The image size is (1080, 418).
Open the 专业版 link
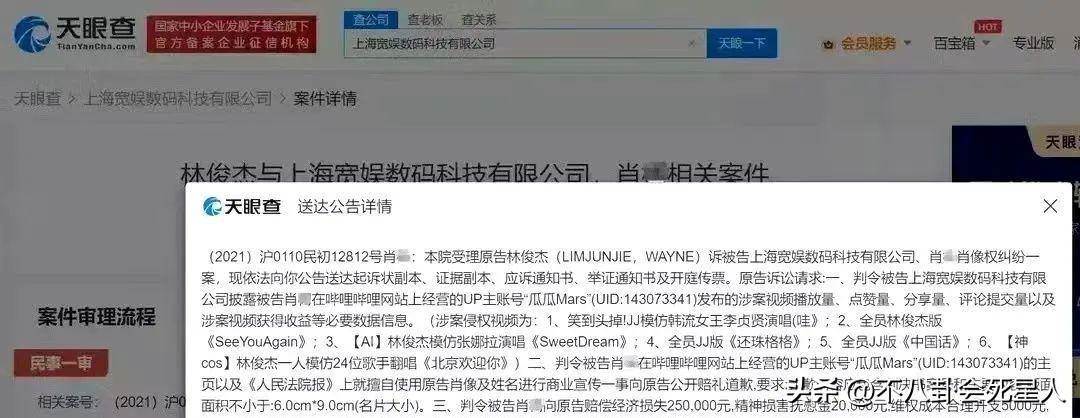click(1033, 43)
